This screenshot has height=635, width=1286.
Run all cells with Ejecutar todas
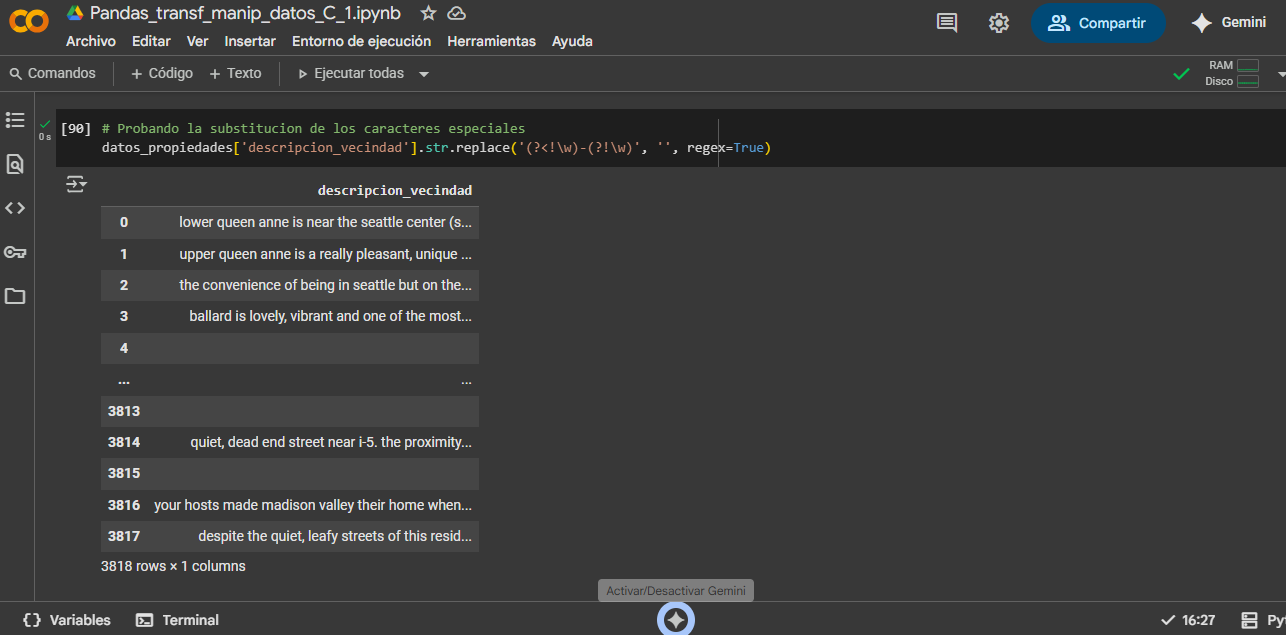pos(351,73)
